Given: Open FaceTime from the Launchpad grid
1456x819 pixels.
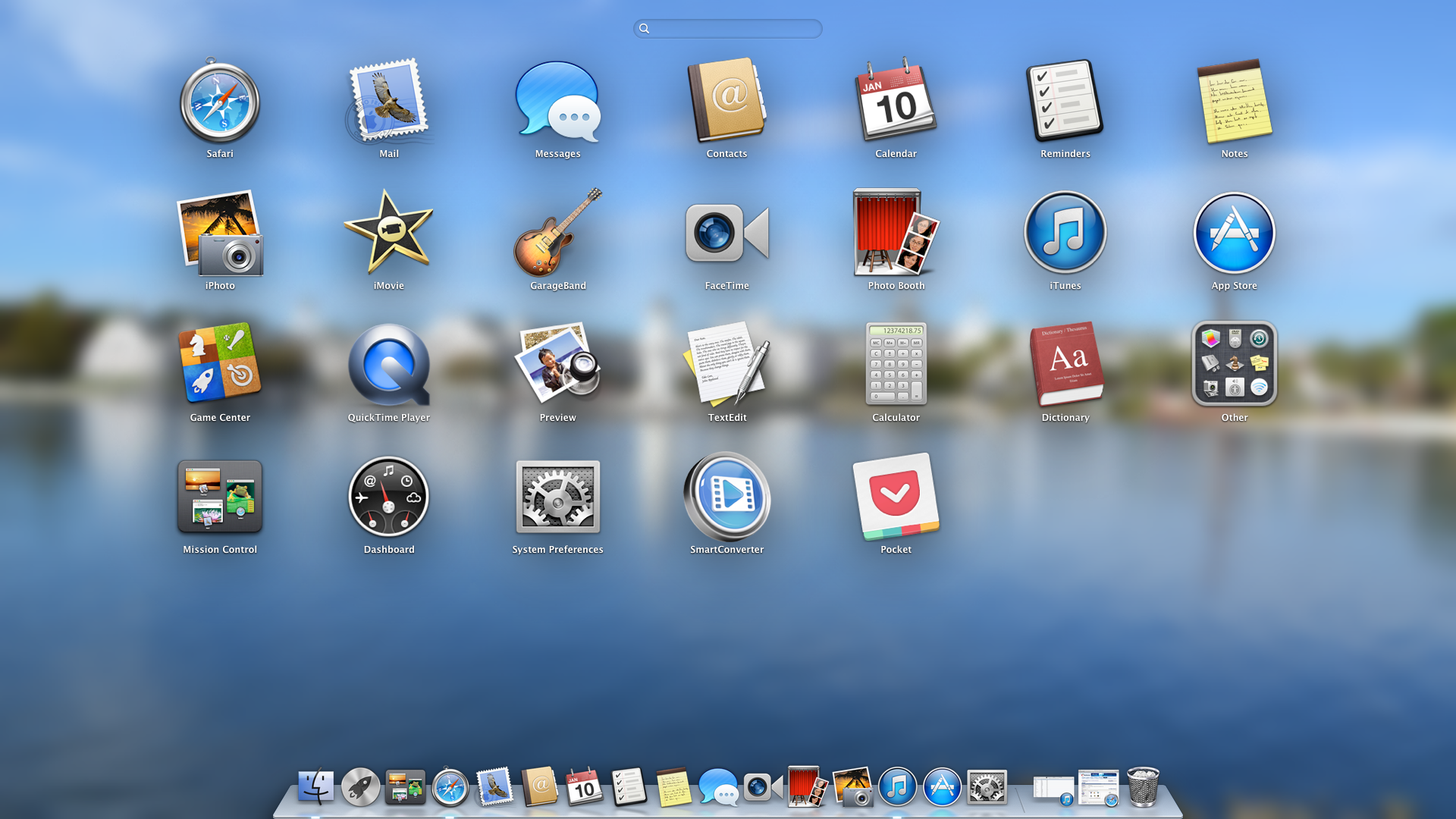Looking at the screenshot, I should click(x=726, y=234).
